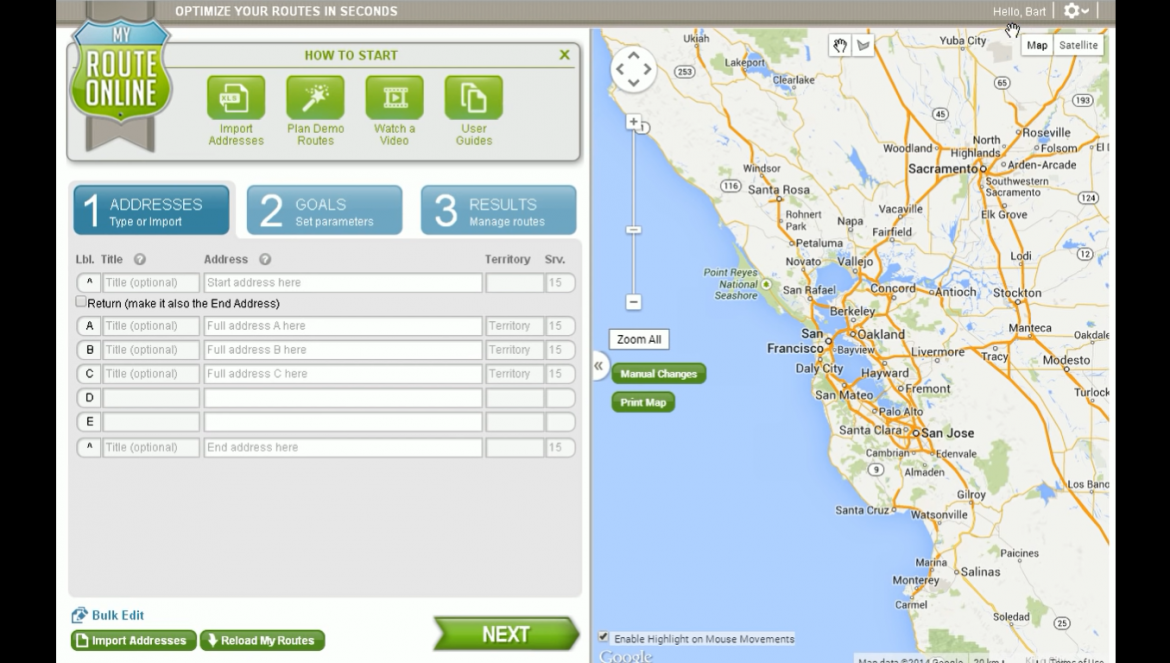The image size is (1170, 663).
Task: Open the settings gear in the top bar
Action: (1072, 11)
